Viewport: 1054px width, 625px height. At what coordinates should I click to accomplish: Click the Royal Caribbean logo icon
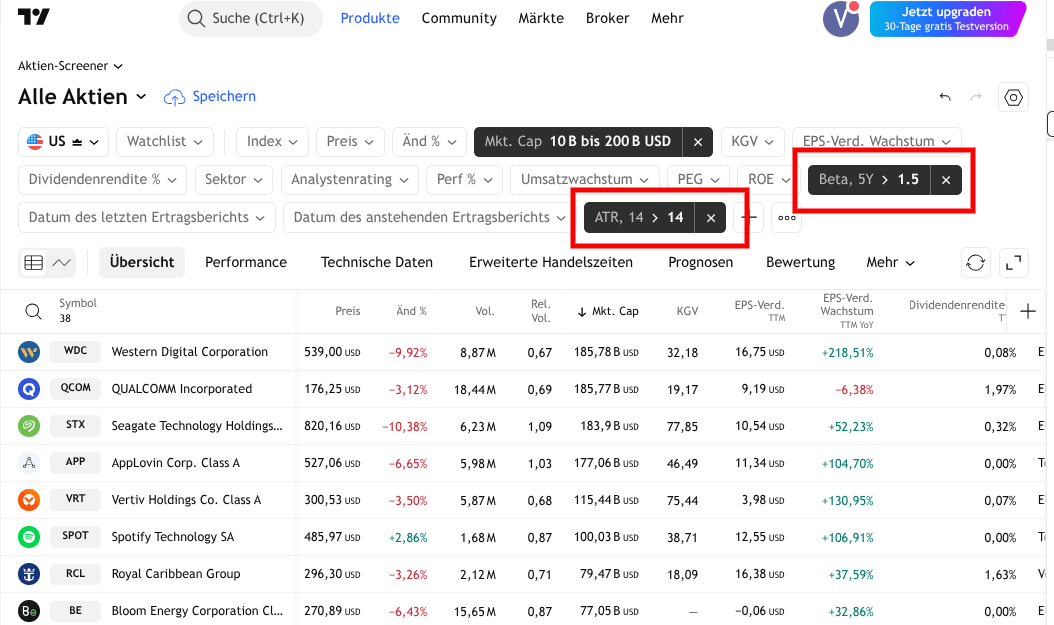tap(29, 574)
